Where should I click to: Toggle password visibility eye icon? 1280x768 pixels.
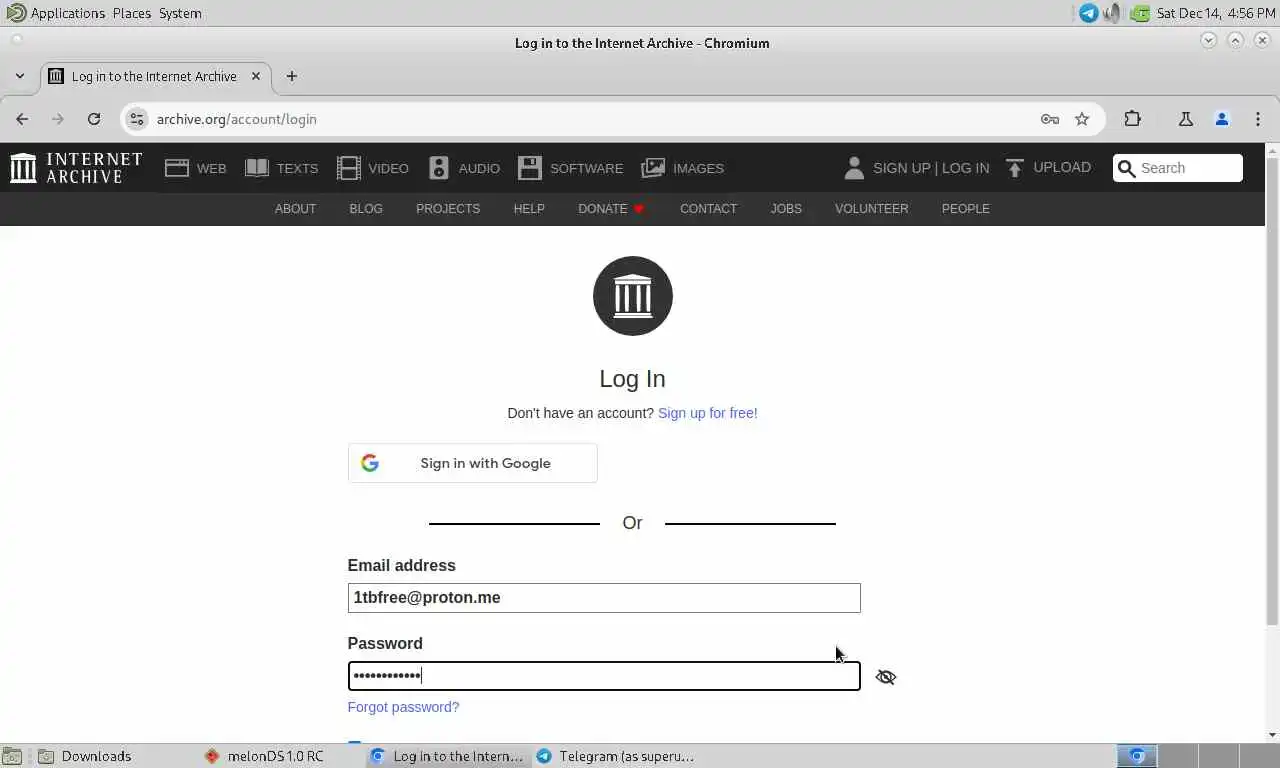pyautogui.click(x=886, y=677)
